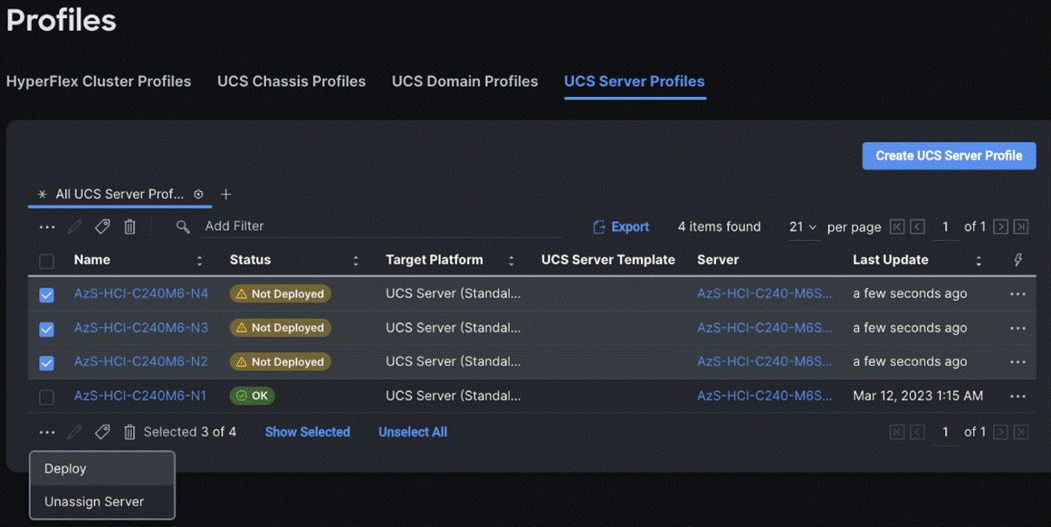
Task: Click the top toolbar tag icon
Action: pos(102,227)
